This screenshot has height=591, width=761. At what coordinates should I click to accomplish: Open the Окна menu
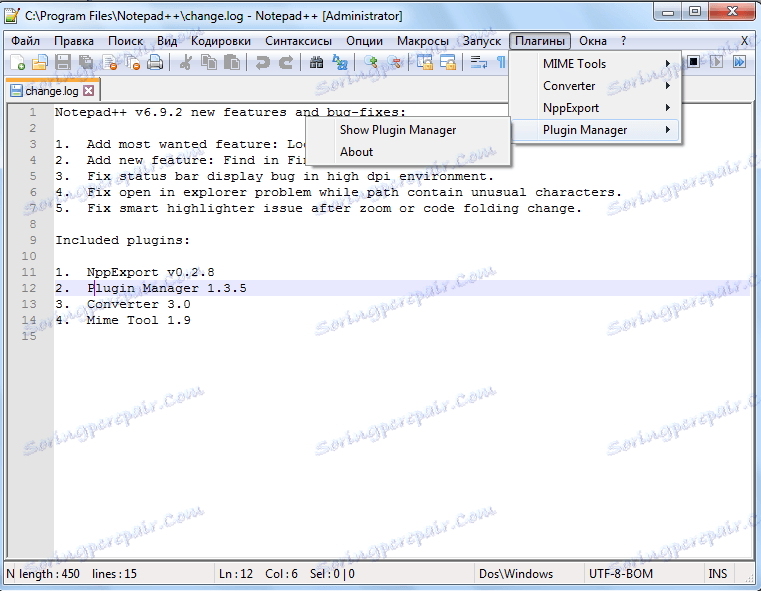coord(593,41)
